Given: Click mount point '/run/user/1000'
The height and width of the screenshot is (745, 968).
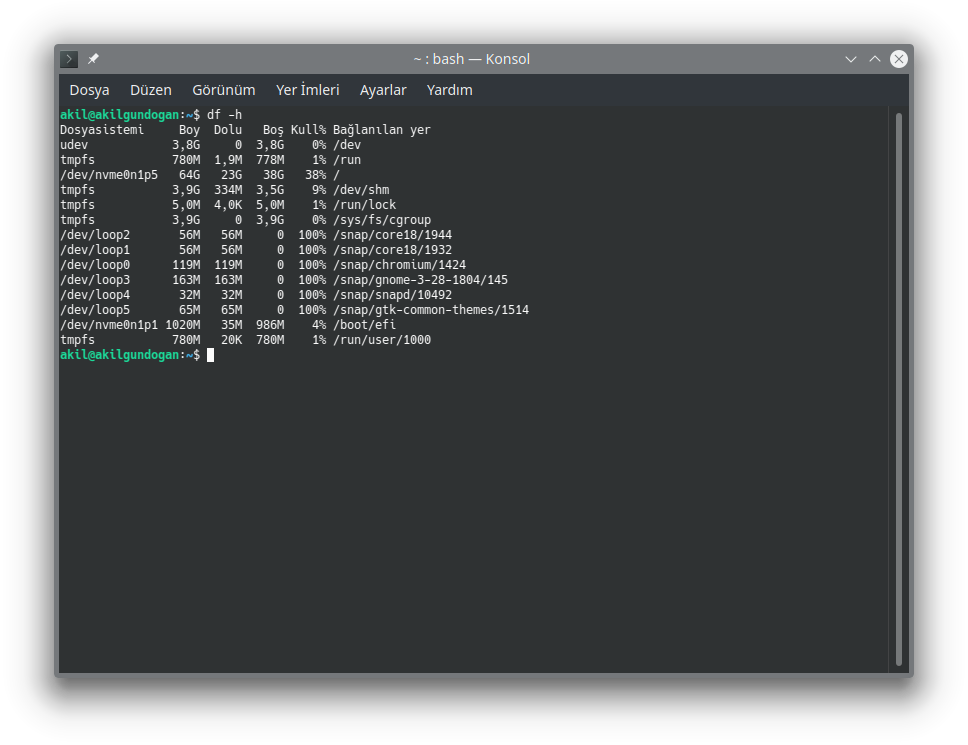Looking at the screenshot, I should tap(382, 340).
